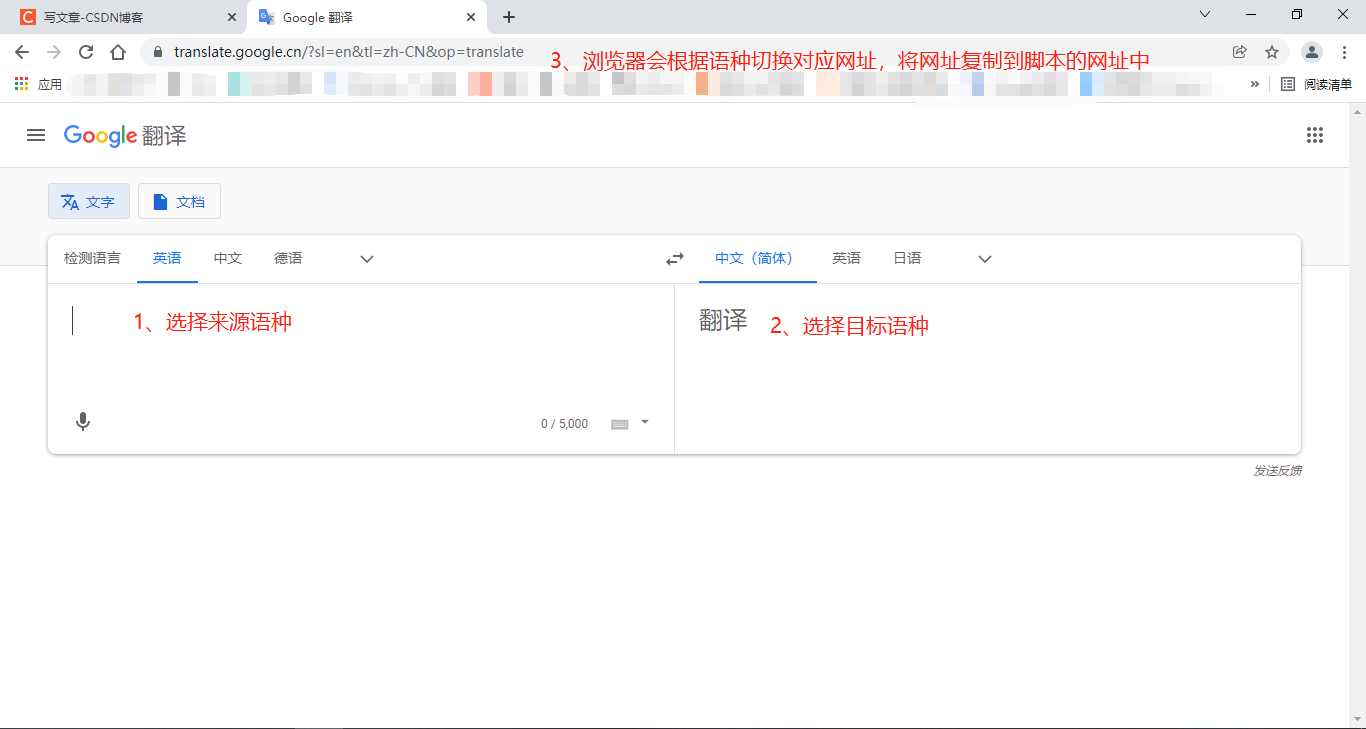The height and width of the screenshot is (729, 1366).
Task: Expand the target language list chevron
Action: [984, 258]
